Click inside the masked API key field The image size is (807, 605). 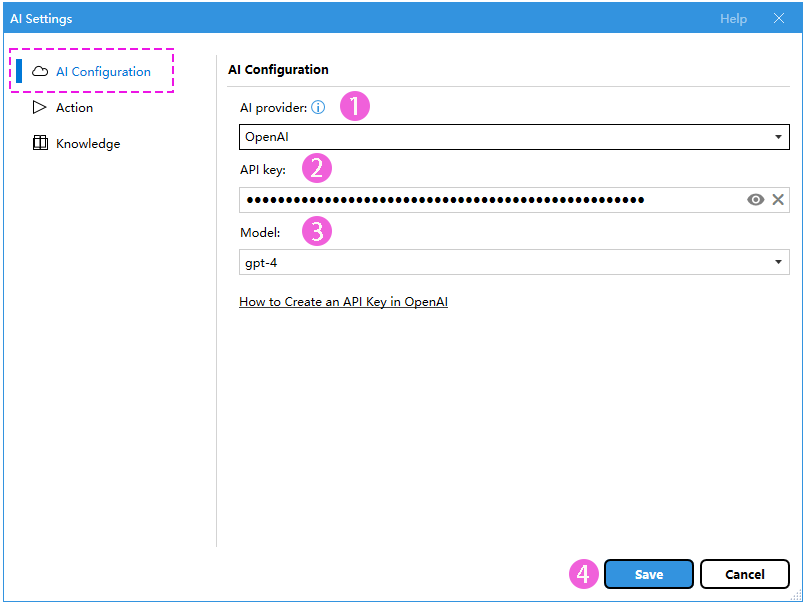tap(490, 200)
